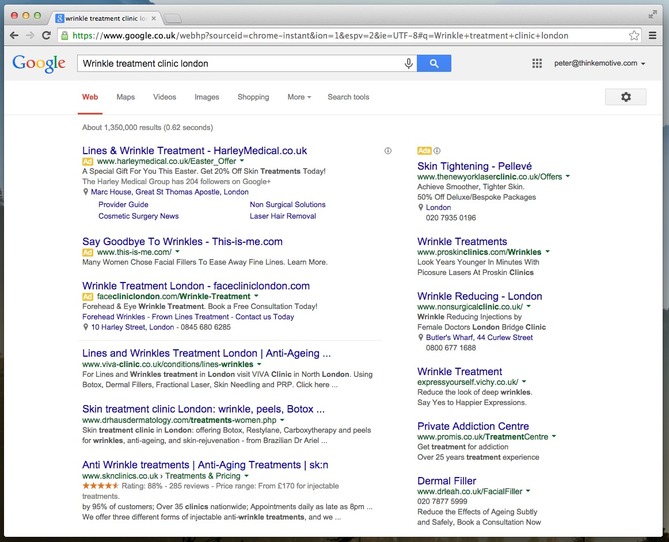Open Say Goodbye To Wrinkles link
The image size is (669, 542).
[x=182, y=242]
